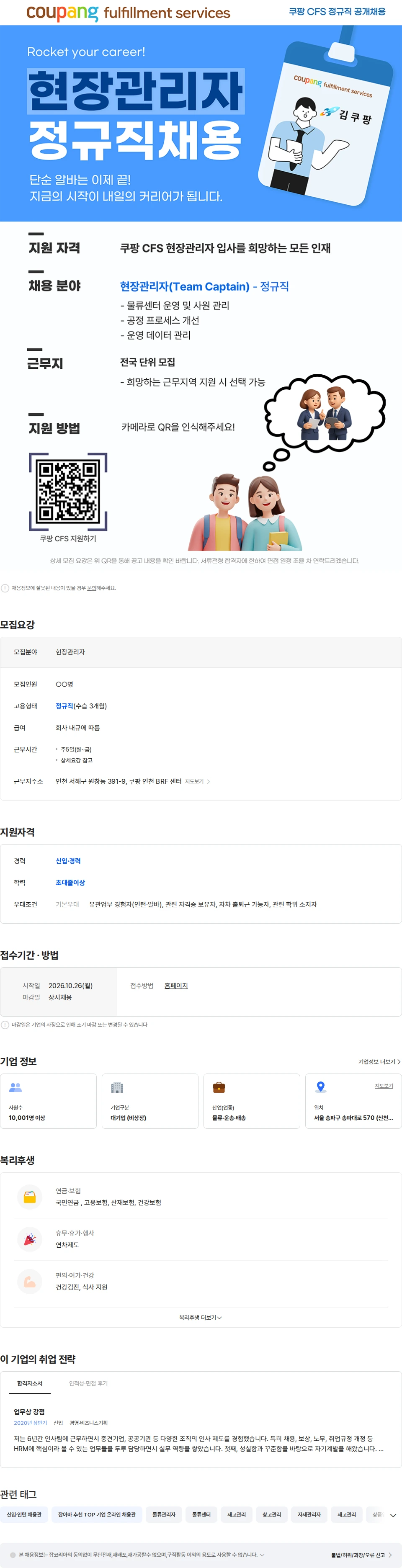Click the 물류센터 tag
The width and height of the screenshot is (402, 1568).
(201, 1514)
